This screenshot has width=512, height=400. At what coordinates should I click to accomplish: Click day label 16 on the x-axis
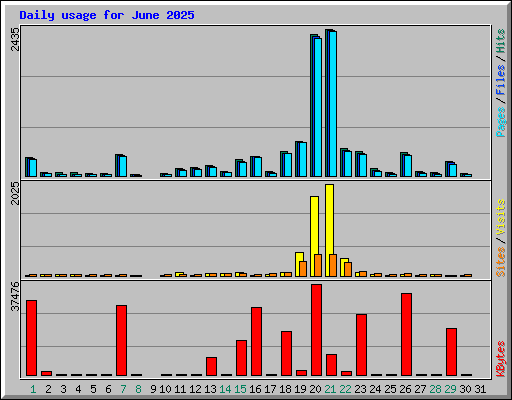point(255,389)
